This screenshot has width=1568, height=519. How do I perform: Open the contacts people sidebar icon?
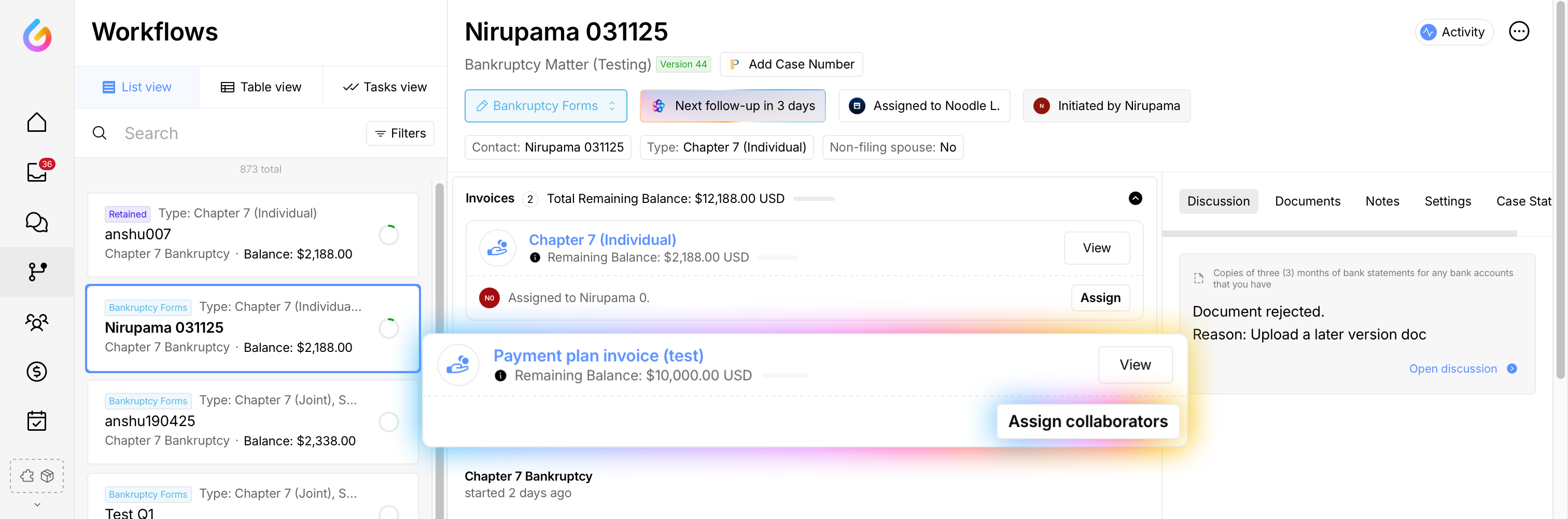tap(36, 322)
